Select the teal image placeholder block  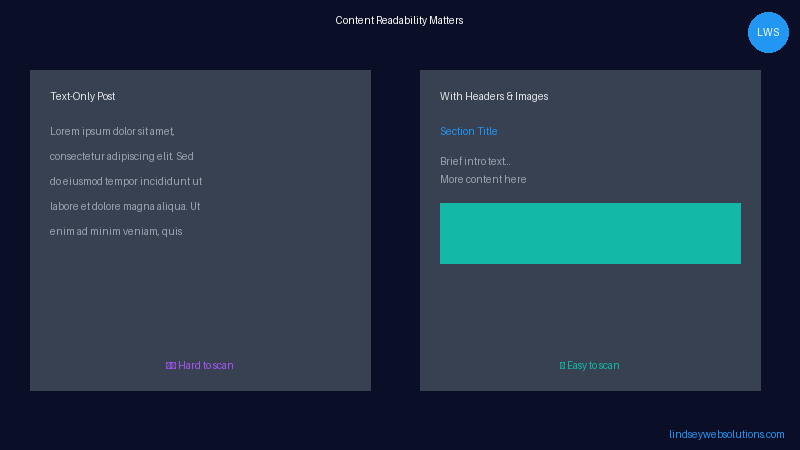coord(590,233)
